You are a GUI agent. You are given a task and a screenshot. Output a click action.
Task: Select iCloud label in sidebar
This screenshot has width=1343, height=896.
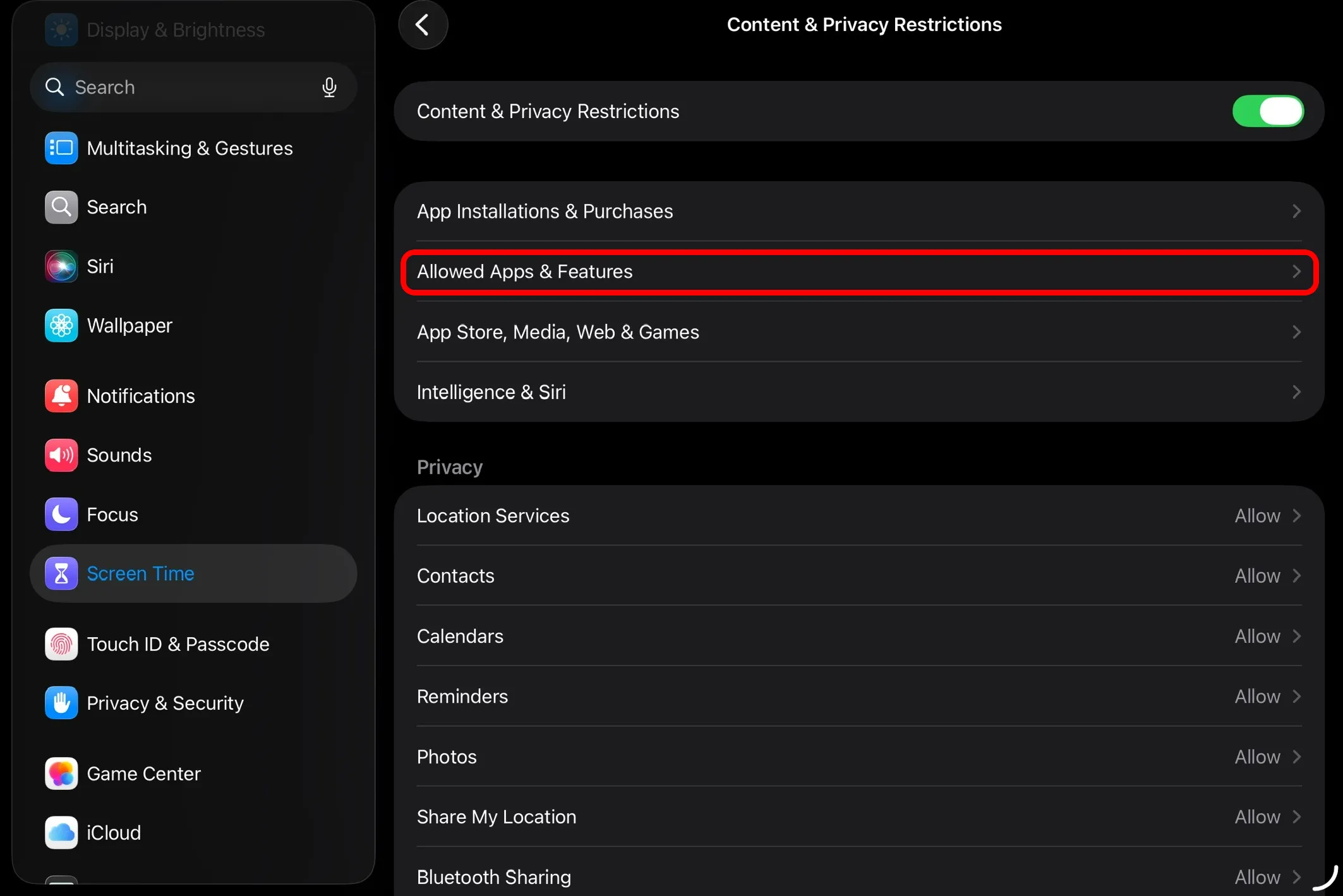pos(114,833)
